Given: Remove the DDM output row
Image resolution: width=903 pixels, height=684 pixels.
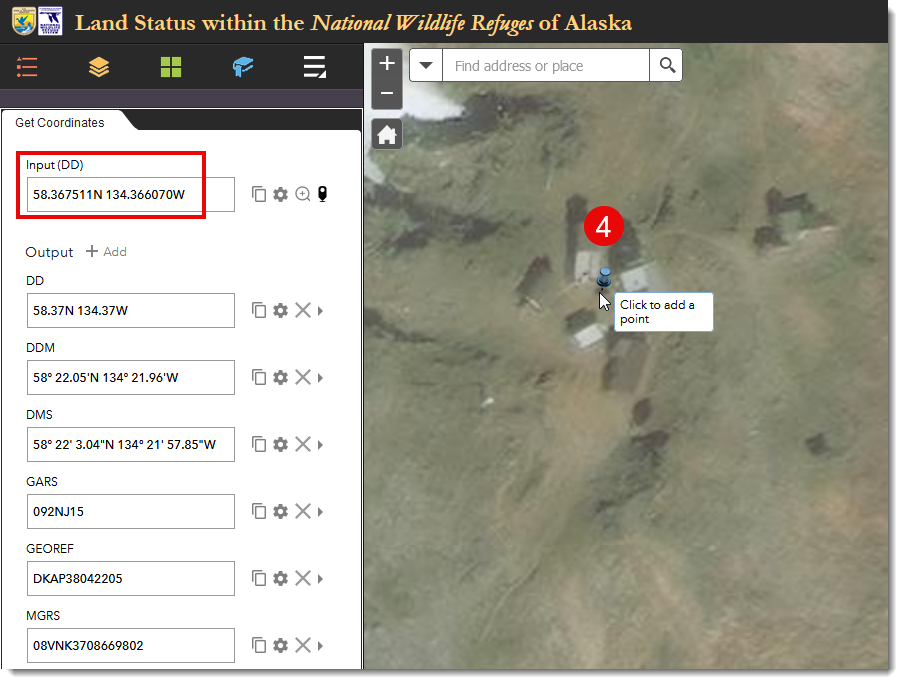Looking at the screenshot, I should pos(303,377).
